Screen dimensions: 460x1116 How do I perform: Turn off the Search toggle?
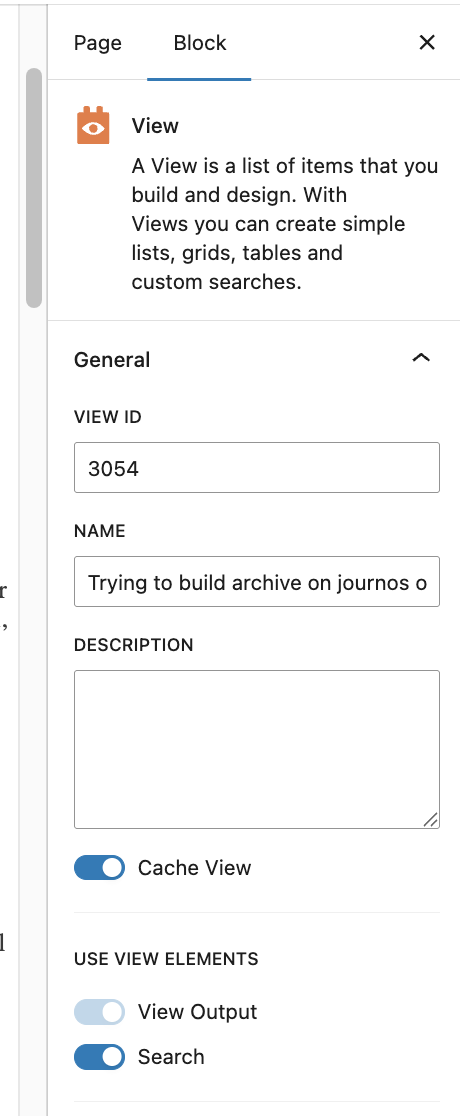pyautogui.click(x=99, y=1057)
